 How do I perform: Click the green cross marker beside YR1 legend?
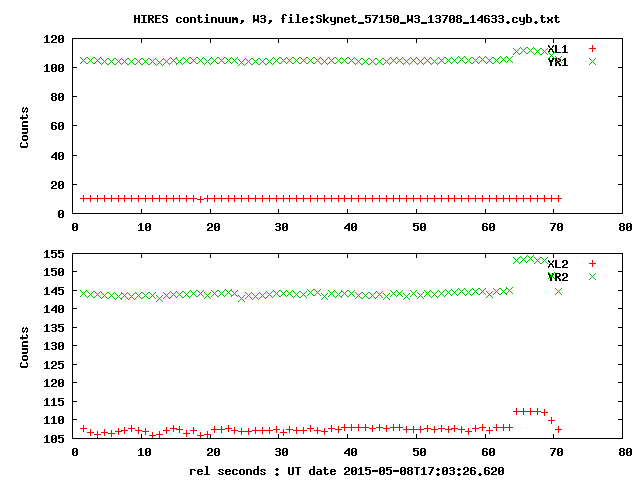tap(592, 62)
